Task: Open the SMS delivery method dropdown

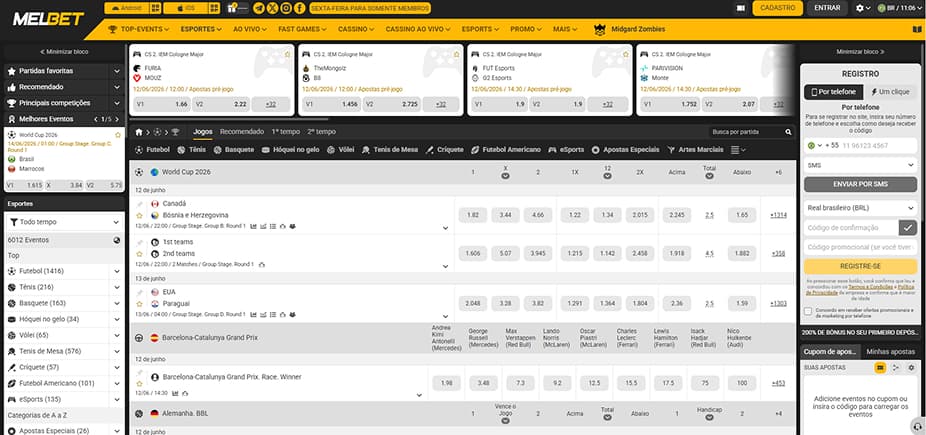Action: (x=860, y=165)
